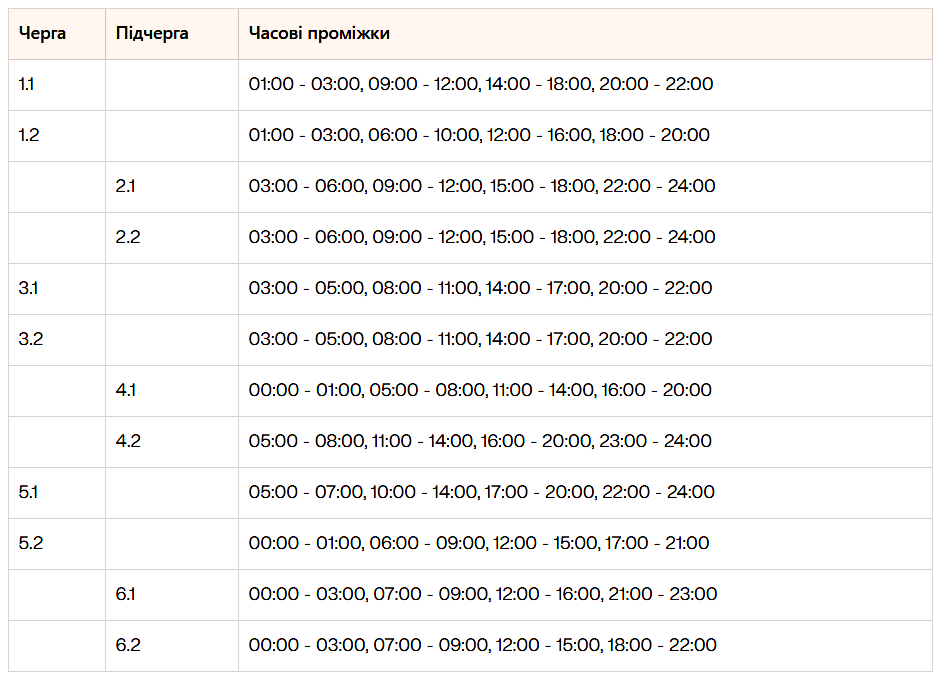Click time intervals ending with 17:00 - 21:00

(479, 543)
